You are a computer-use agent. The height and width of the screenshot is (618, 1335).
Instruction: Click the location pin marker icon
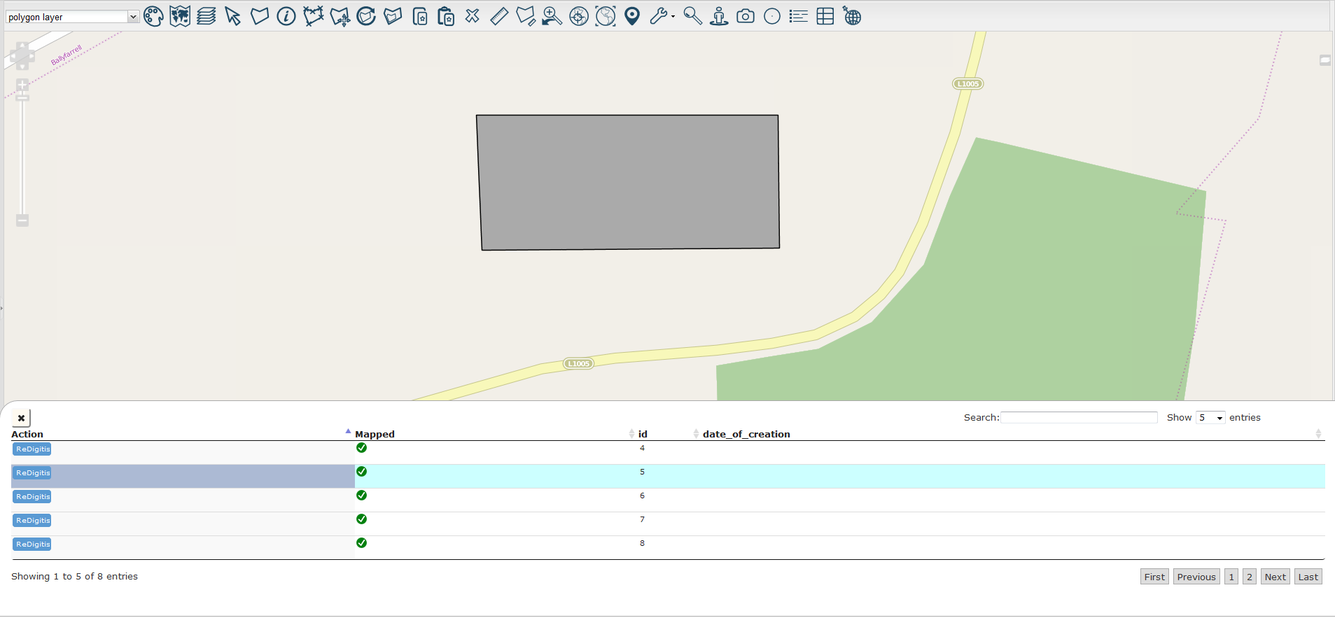[632, 16]
